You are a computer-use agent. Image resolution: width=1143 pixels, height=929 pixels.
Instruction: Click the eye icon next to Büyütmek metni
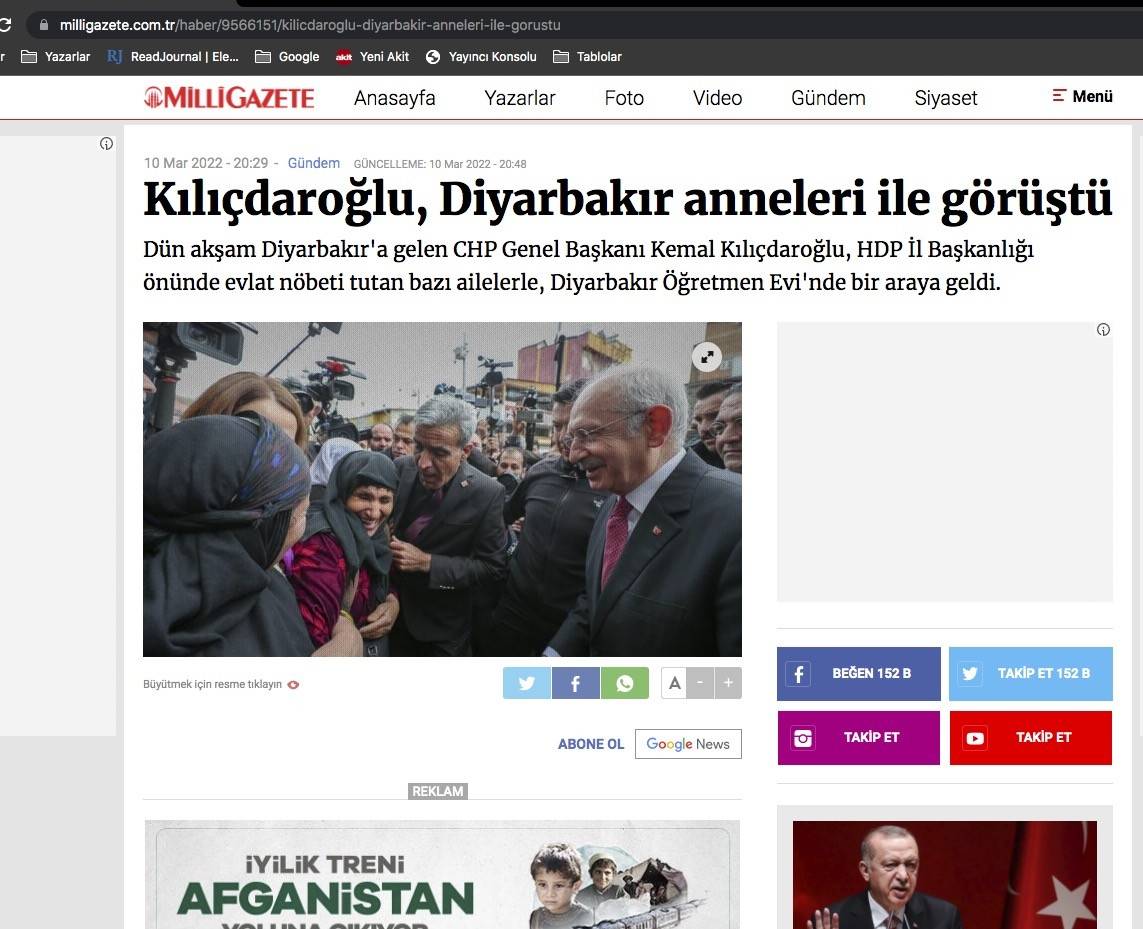coord(292,685)
